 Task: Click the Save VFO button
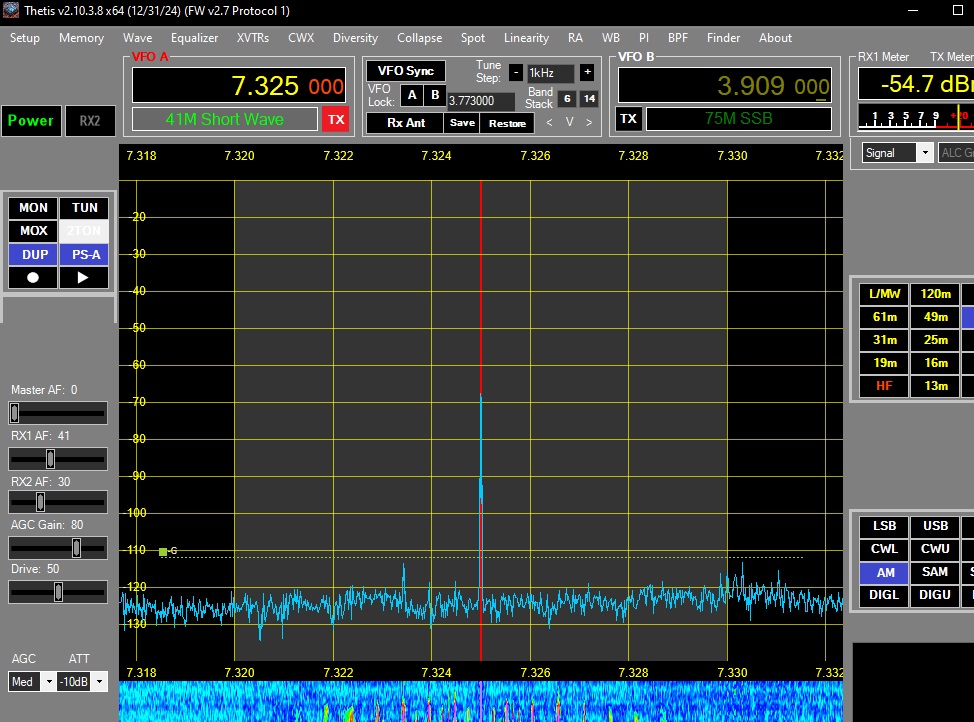pyautogui.click(x=462, y=123)
